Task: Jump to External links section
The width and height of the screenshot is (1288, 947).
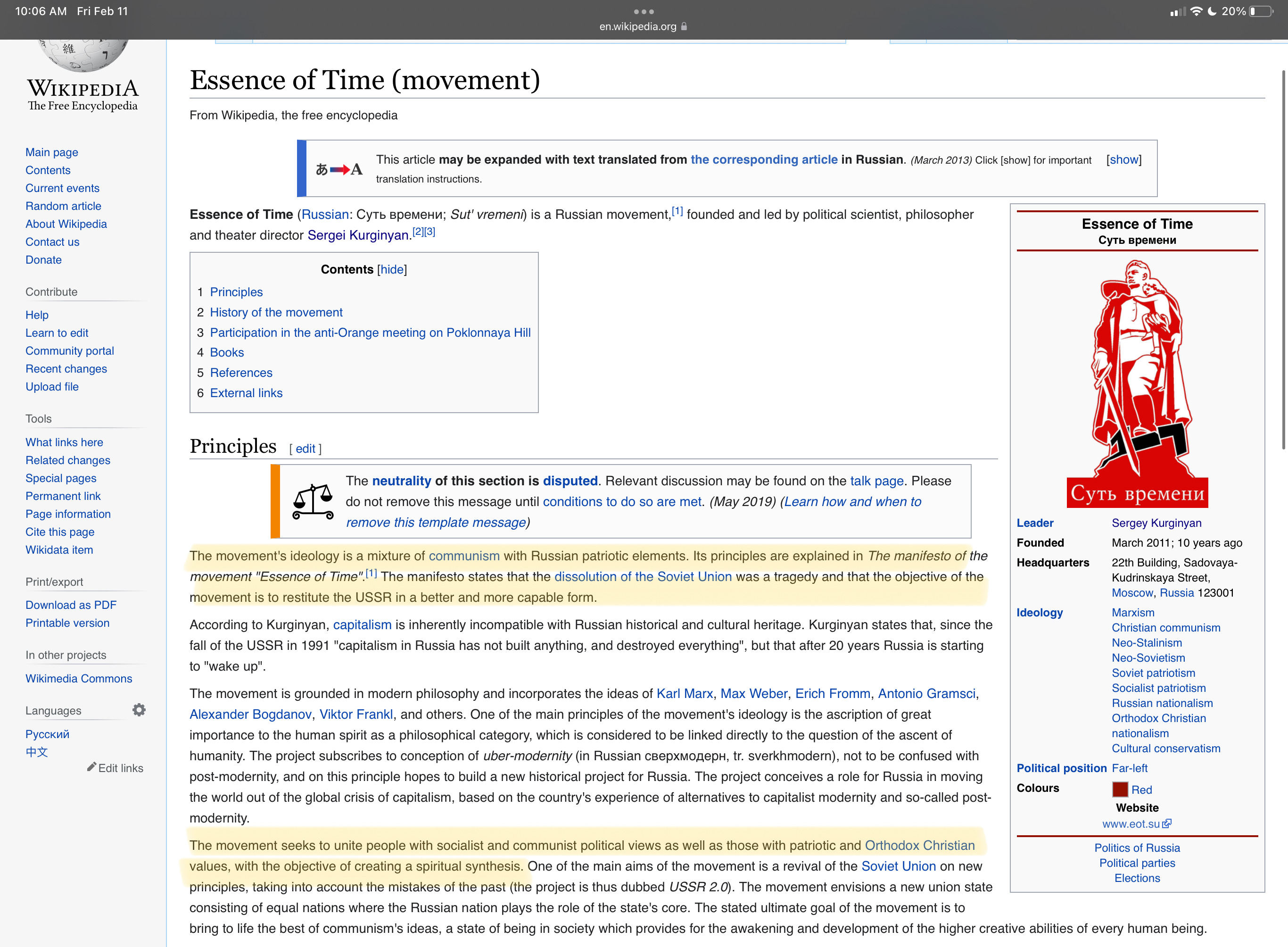Action: click(x=247, y=393)
